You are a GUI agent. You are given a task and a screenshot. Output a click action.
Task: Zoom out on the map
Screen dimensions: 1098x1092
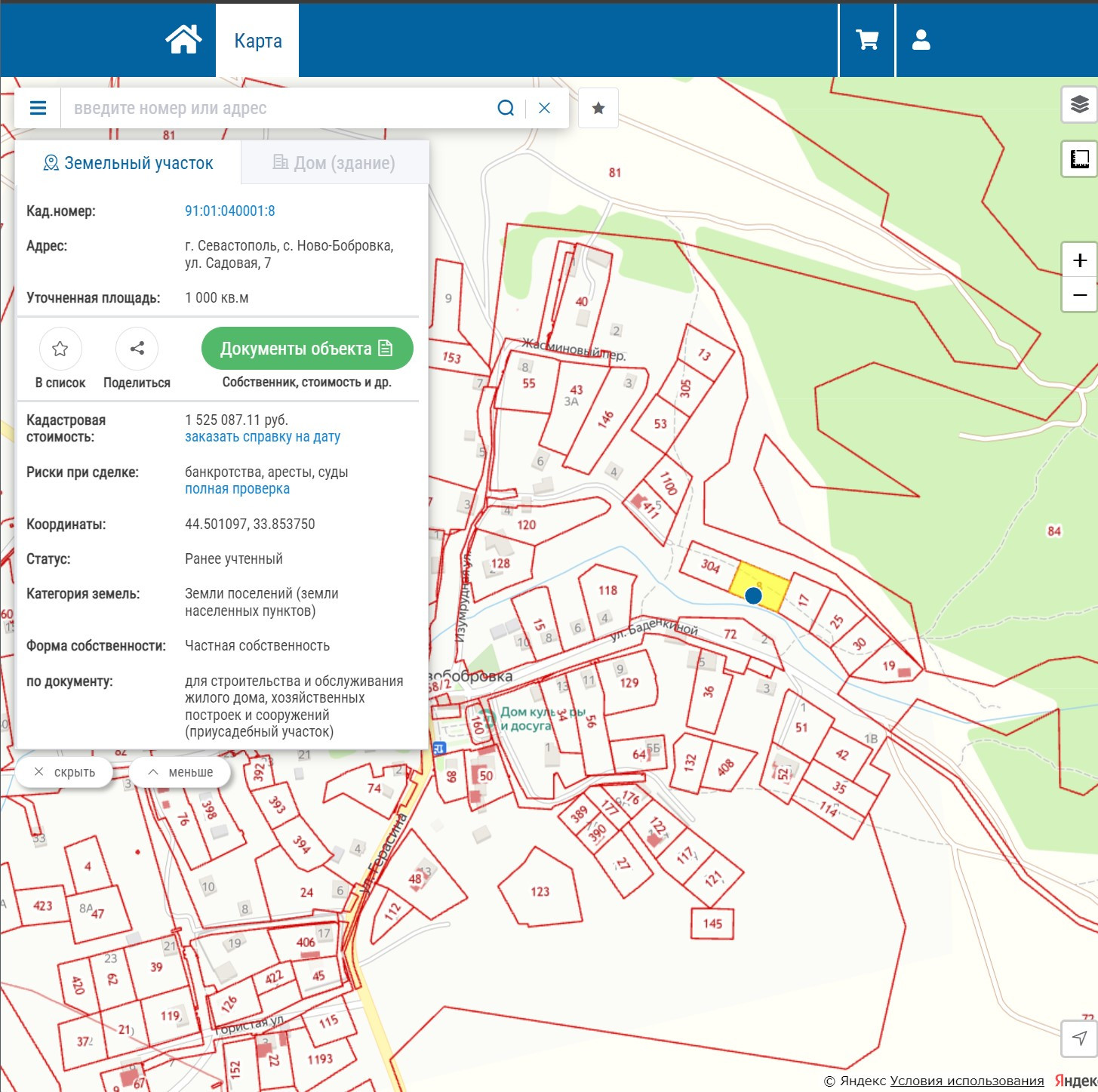point(1079,295)
